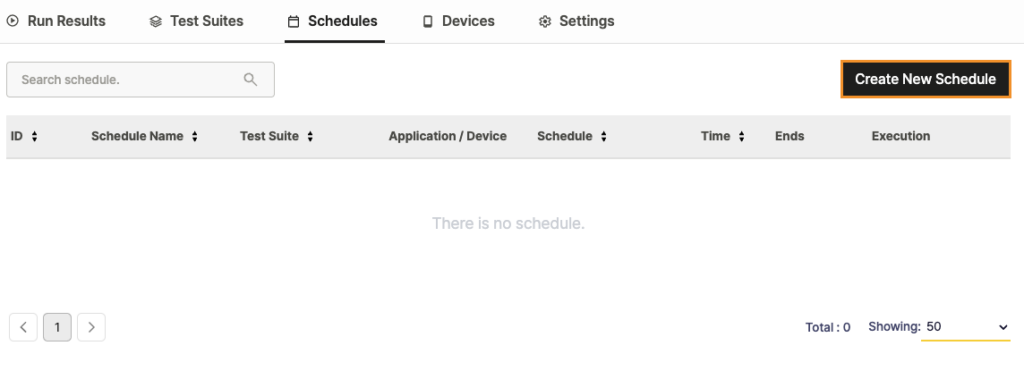This screenshot has height=371, width=1024.
Task: Focus the Search schedule input field
Action: (x=140, y=80)
